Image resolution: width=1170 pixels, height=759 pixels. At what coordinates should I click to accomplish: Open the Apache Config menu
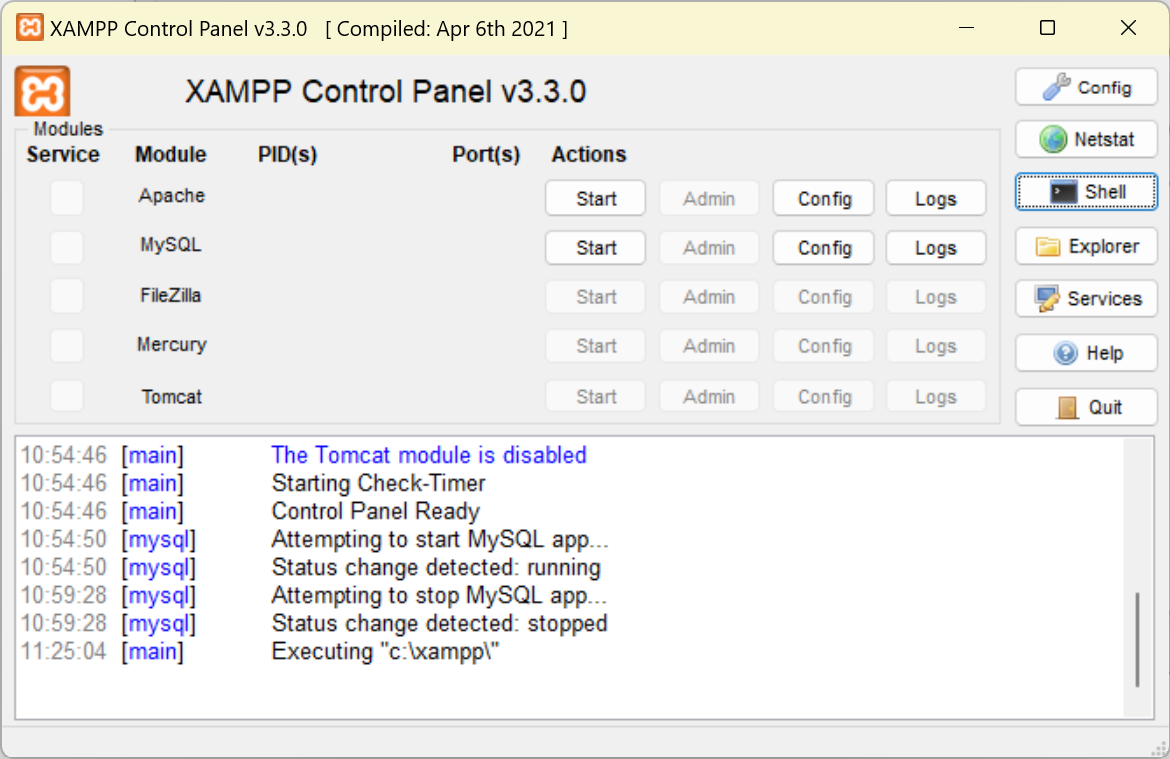(824, 199)
